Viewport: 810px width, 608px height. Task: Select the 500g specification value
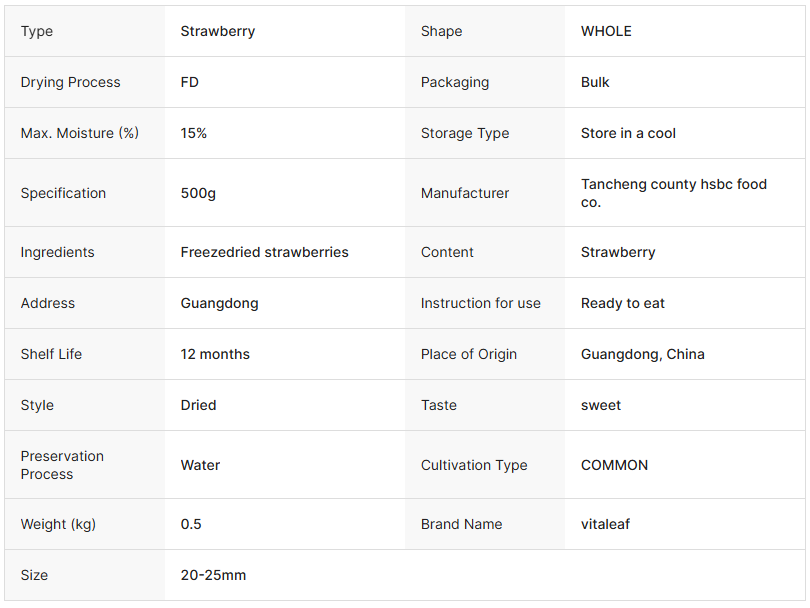click(198, 193)
